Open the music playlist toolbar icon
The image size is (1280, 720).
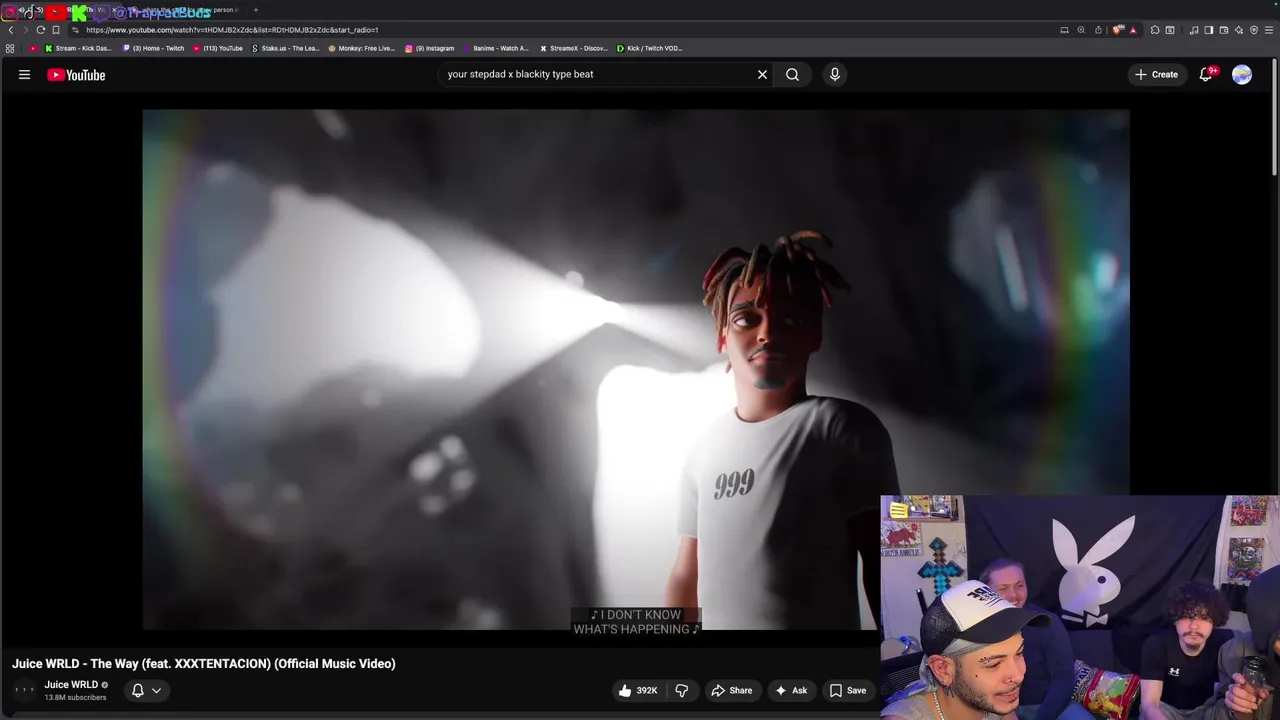coord(1194,30)
